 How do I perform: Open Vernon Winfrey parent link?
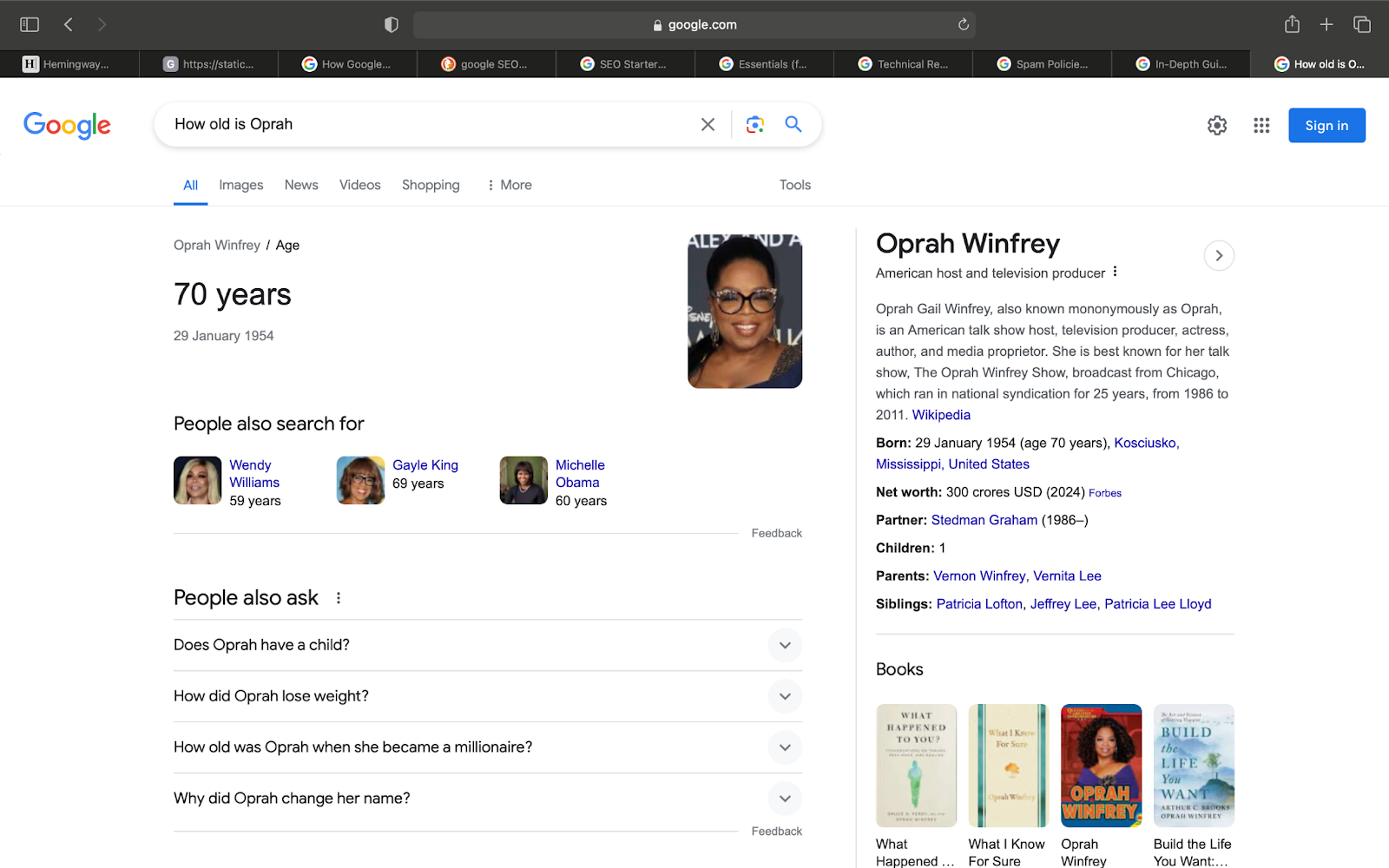pos(979,576)
